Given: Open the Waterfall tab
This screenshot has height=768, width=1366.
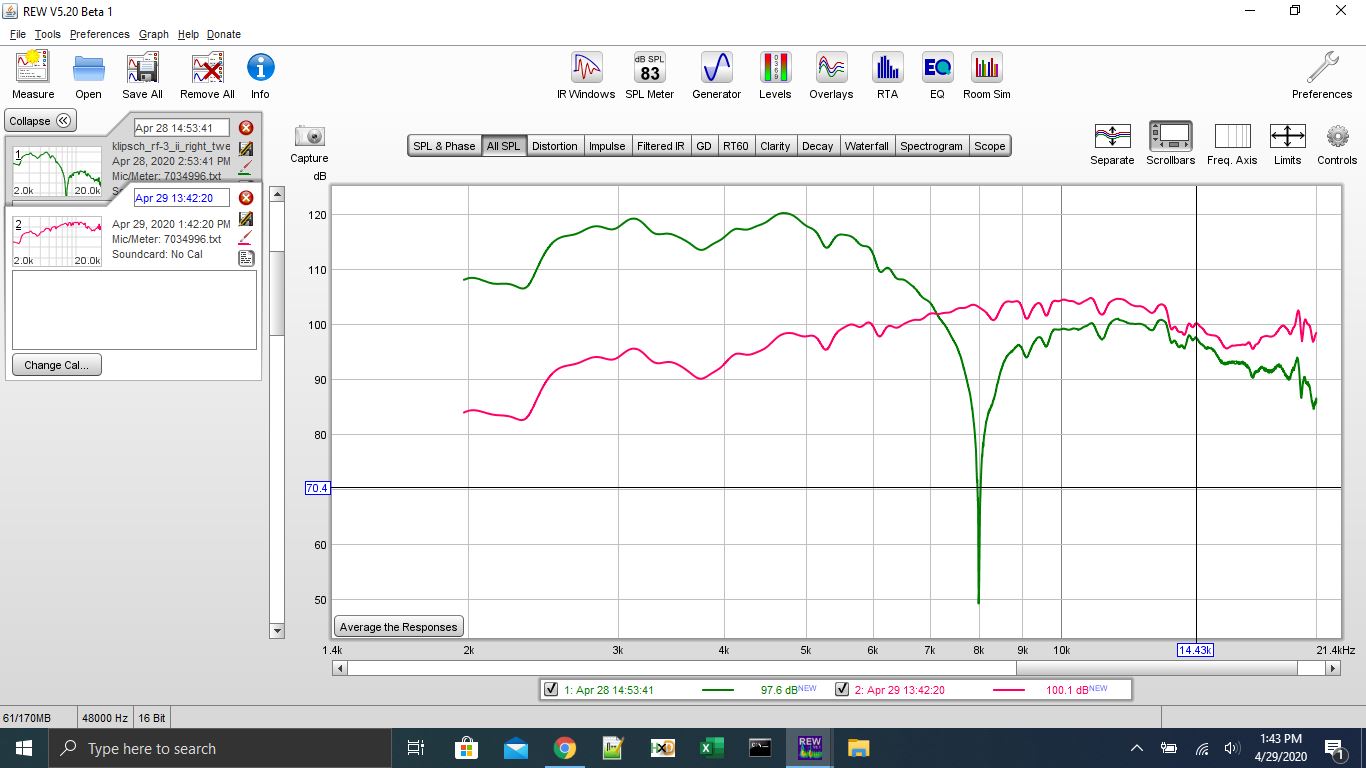Looking at the screenshot, I should point(866,146).
